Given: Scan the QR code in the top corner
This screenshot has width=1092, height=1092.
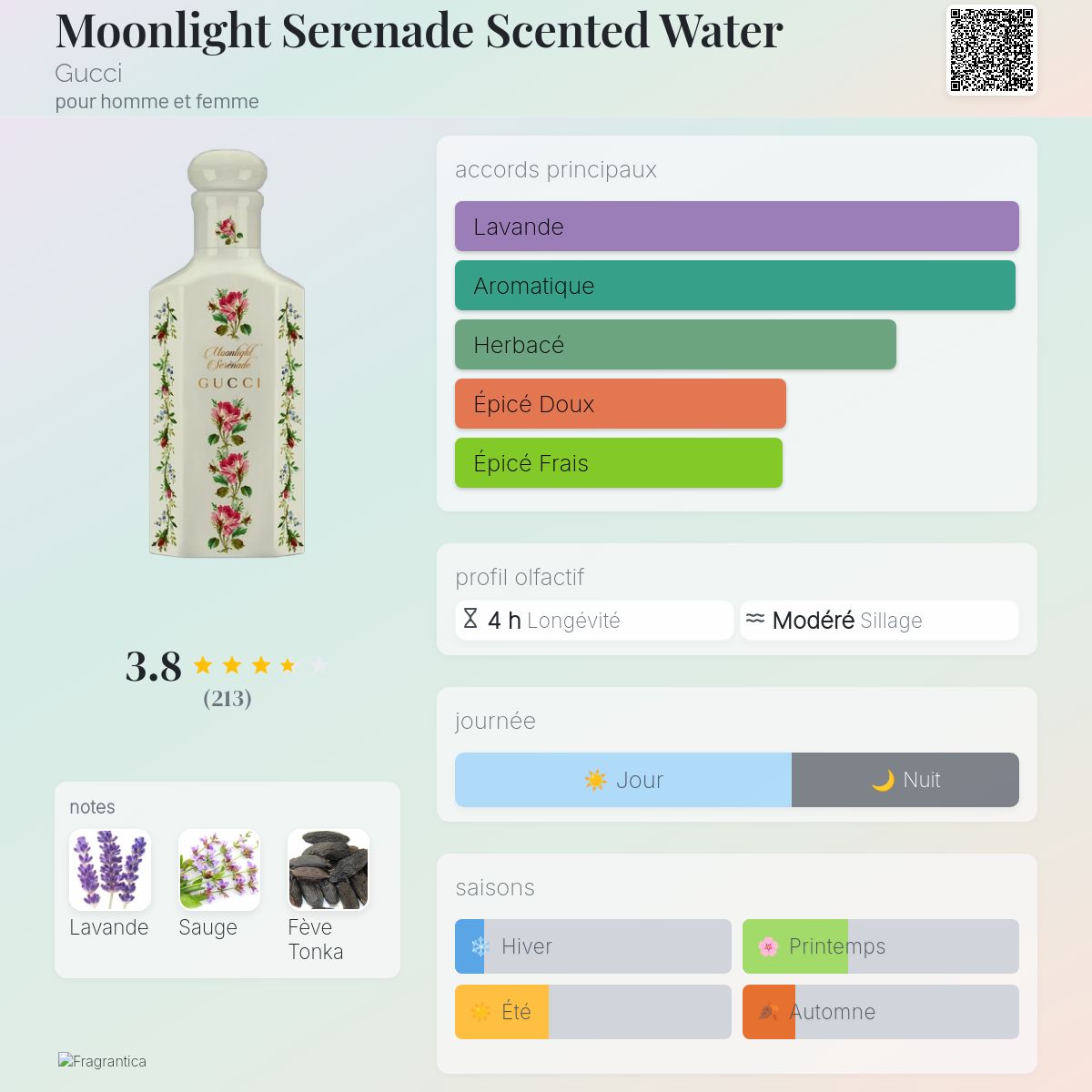Looking at the screenshot, I should 990,52.
